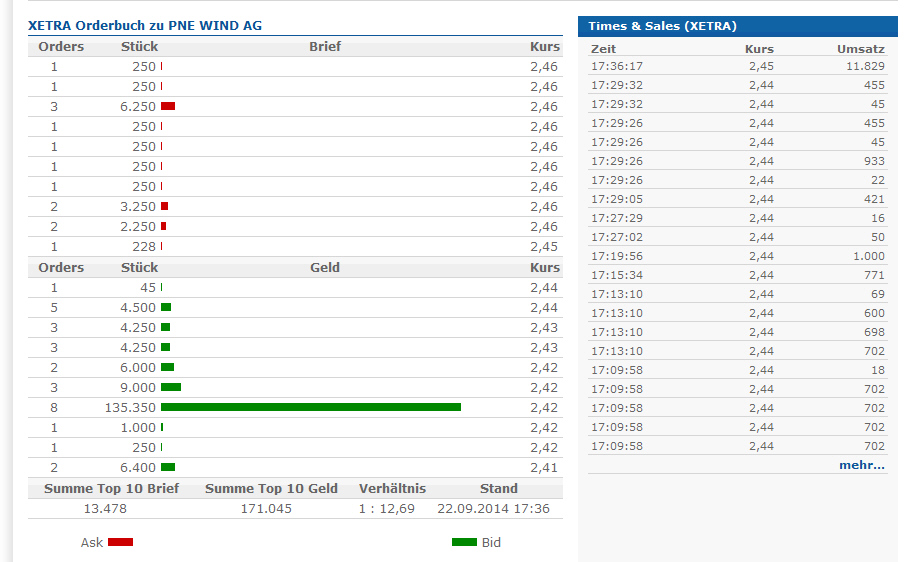The width and height of the screenshot is (907, 562).
Task: Click the red bar next to 6.250 Stück
Action: (x=168, y=106)
